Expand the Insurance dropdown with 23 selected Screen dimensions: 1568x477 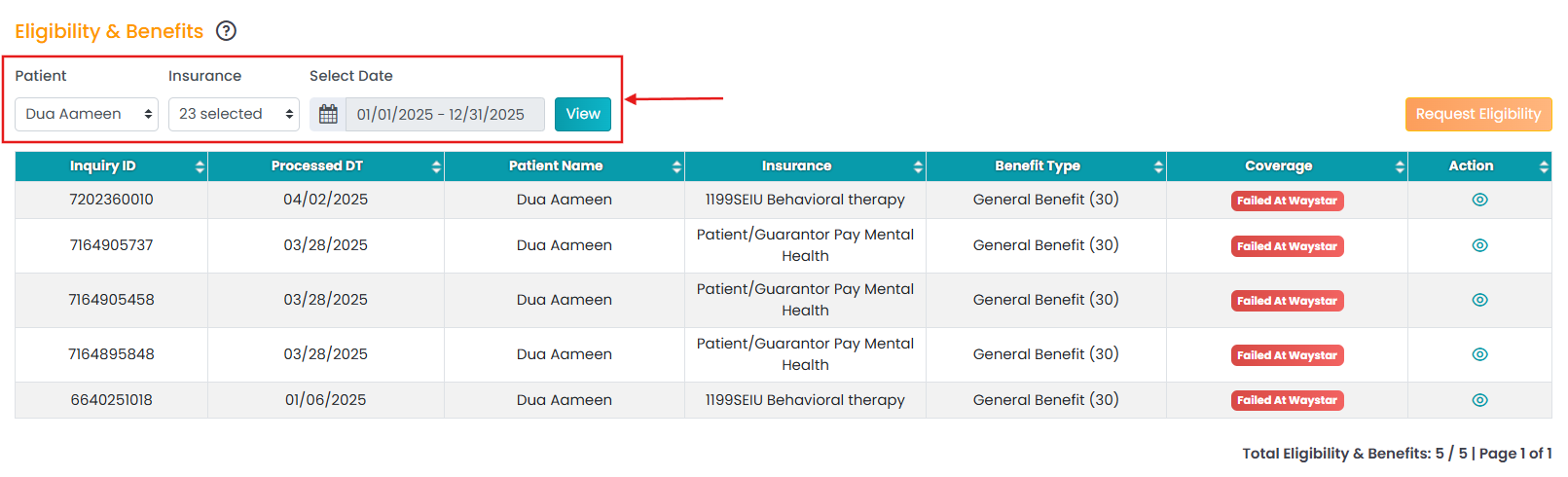pos(234,115)
